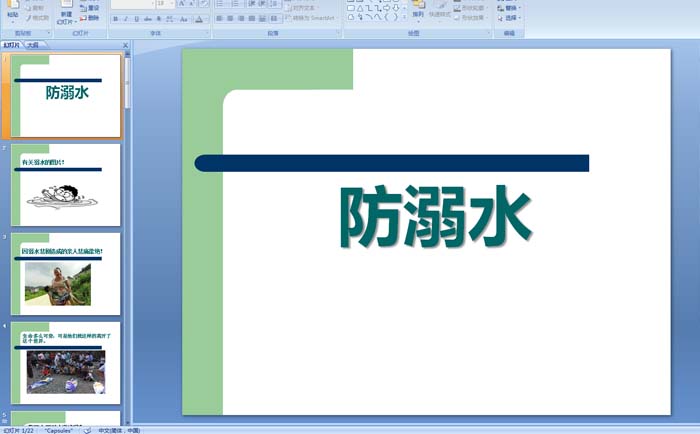700x434 pixels.
Task: Open Shape Outline options
Action: [x=471, y=8]
